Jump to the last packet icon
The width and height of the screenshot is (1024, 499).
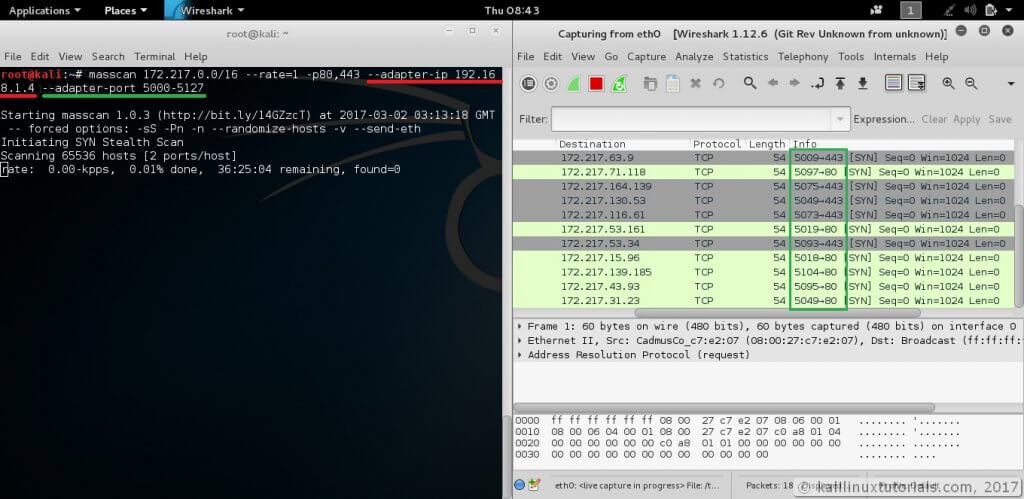click(861, 83)
